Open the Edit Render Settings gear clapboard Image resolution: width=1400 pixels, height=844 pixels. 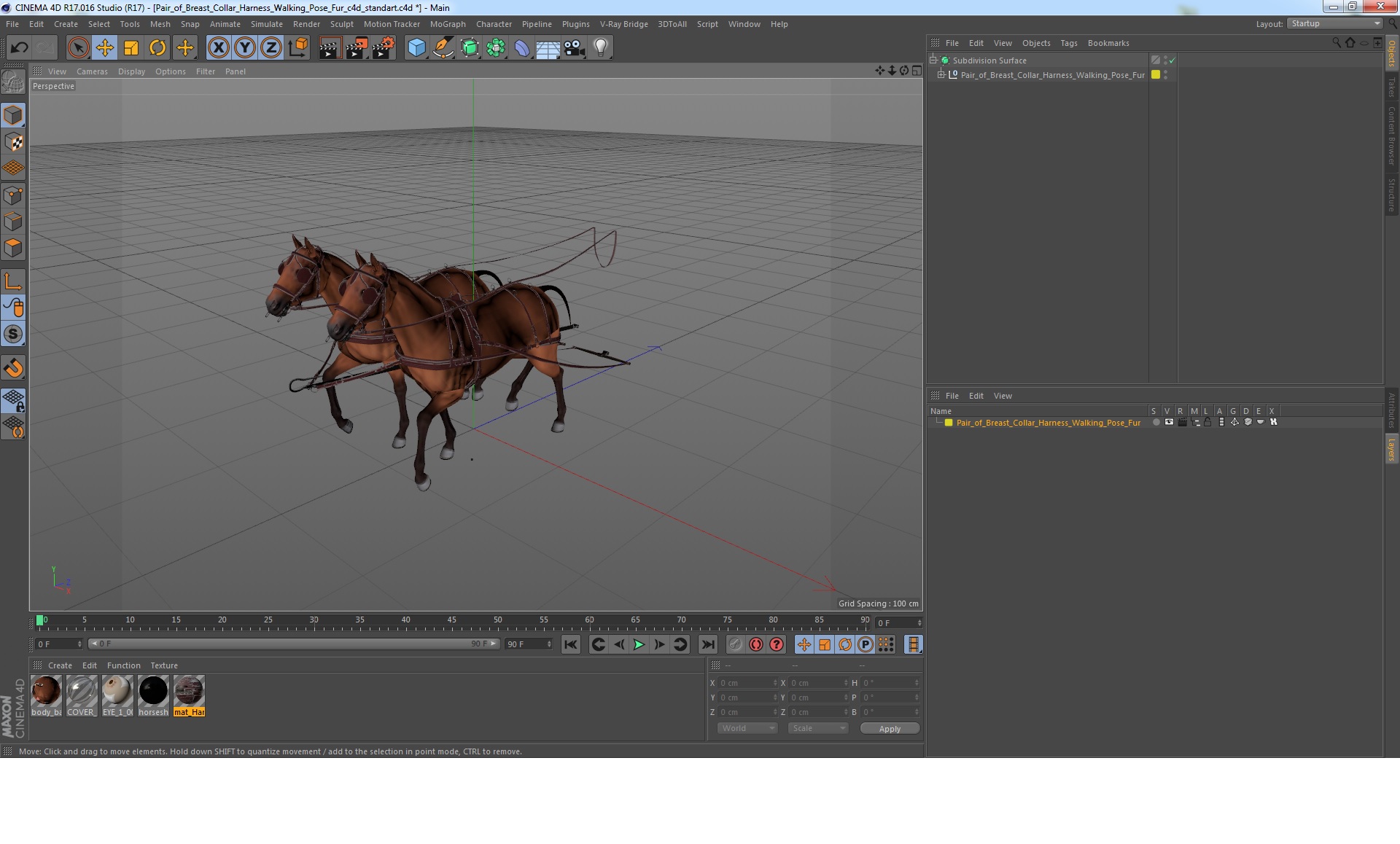point(384,48)
